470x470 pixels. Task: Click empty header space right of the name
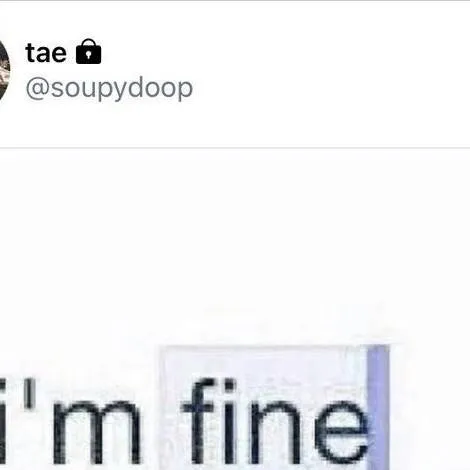coord(287,52)
